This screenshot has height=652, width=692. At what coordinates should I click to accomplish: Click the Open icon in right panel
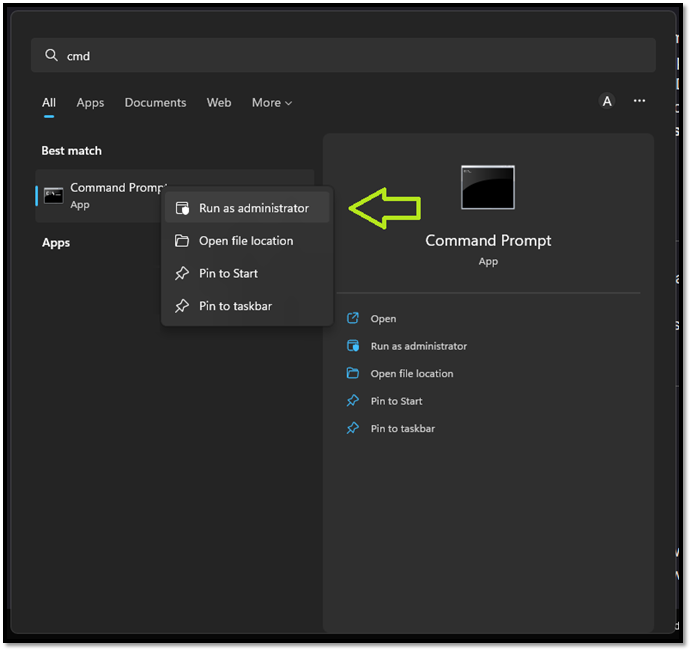pyautogui.click(x=352, y=319)
